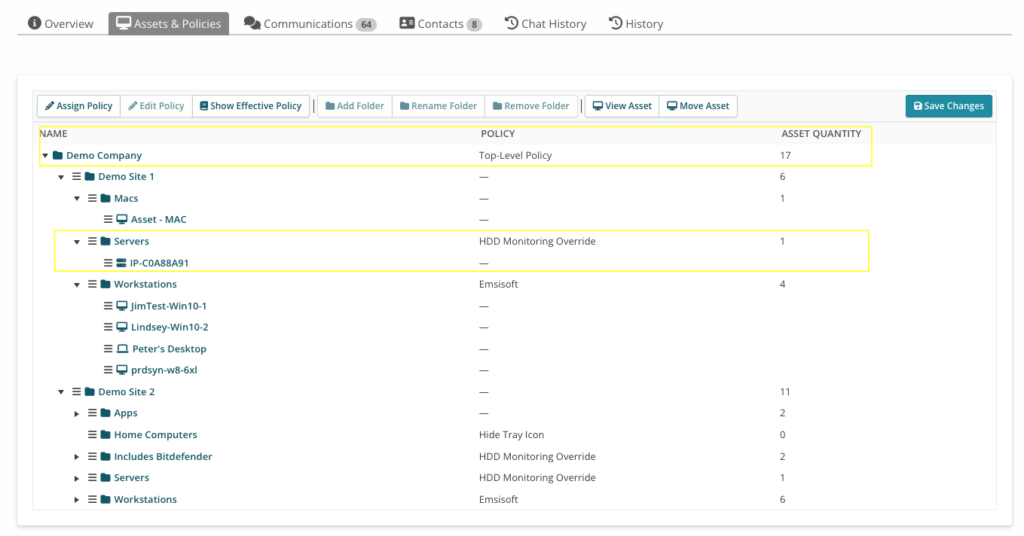Click the server icon beside IP-C0A88A91

click(122, 263)
